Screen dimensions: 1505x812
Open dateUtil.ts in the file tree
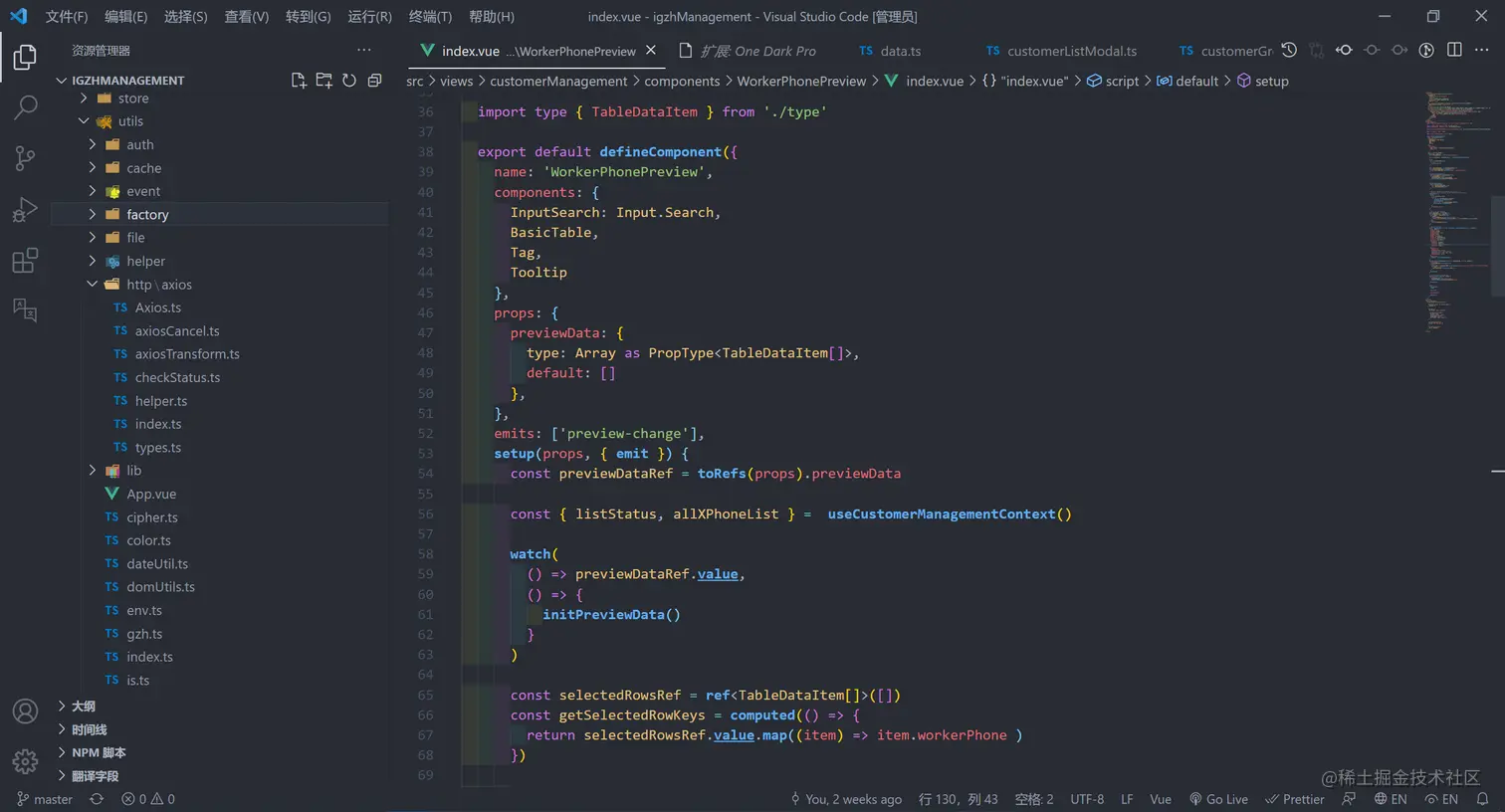(157, 564)
